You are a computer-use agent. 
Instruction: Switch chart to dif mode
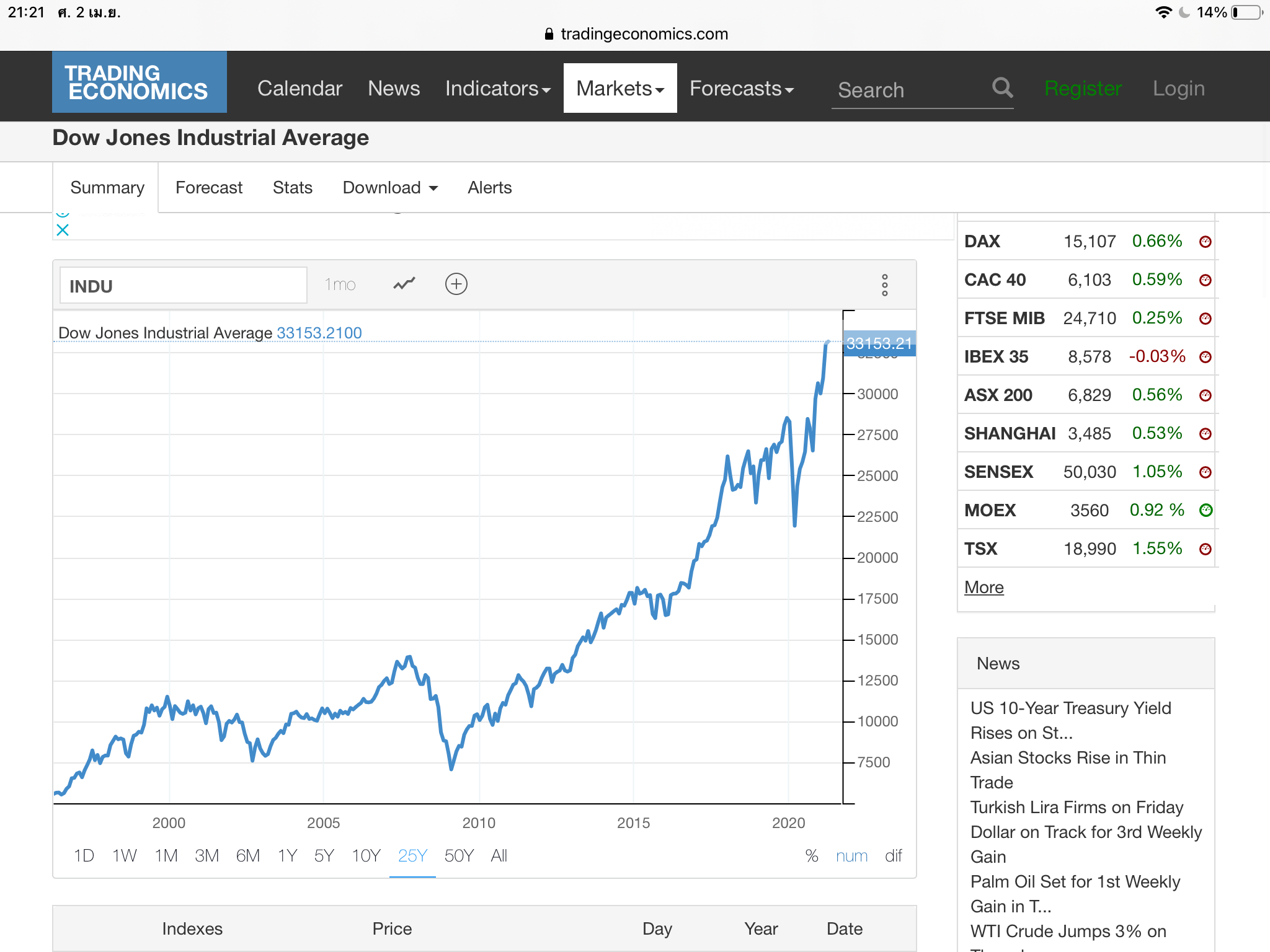click(893, 856)
